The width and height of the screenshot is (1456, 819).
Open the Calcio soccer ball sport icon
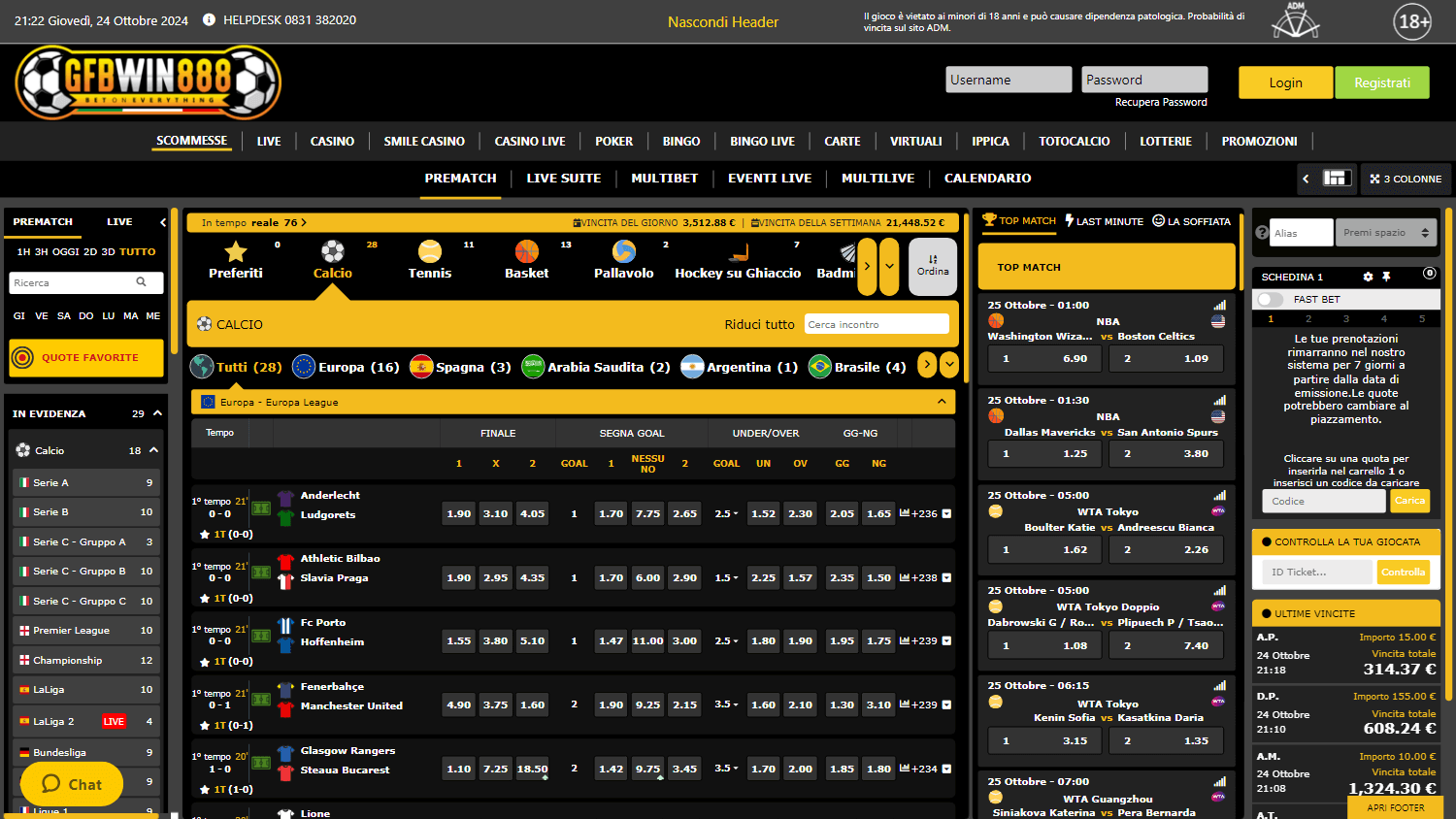pyautogui.click(x=333, y=252)
